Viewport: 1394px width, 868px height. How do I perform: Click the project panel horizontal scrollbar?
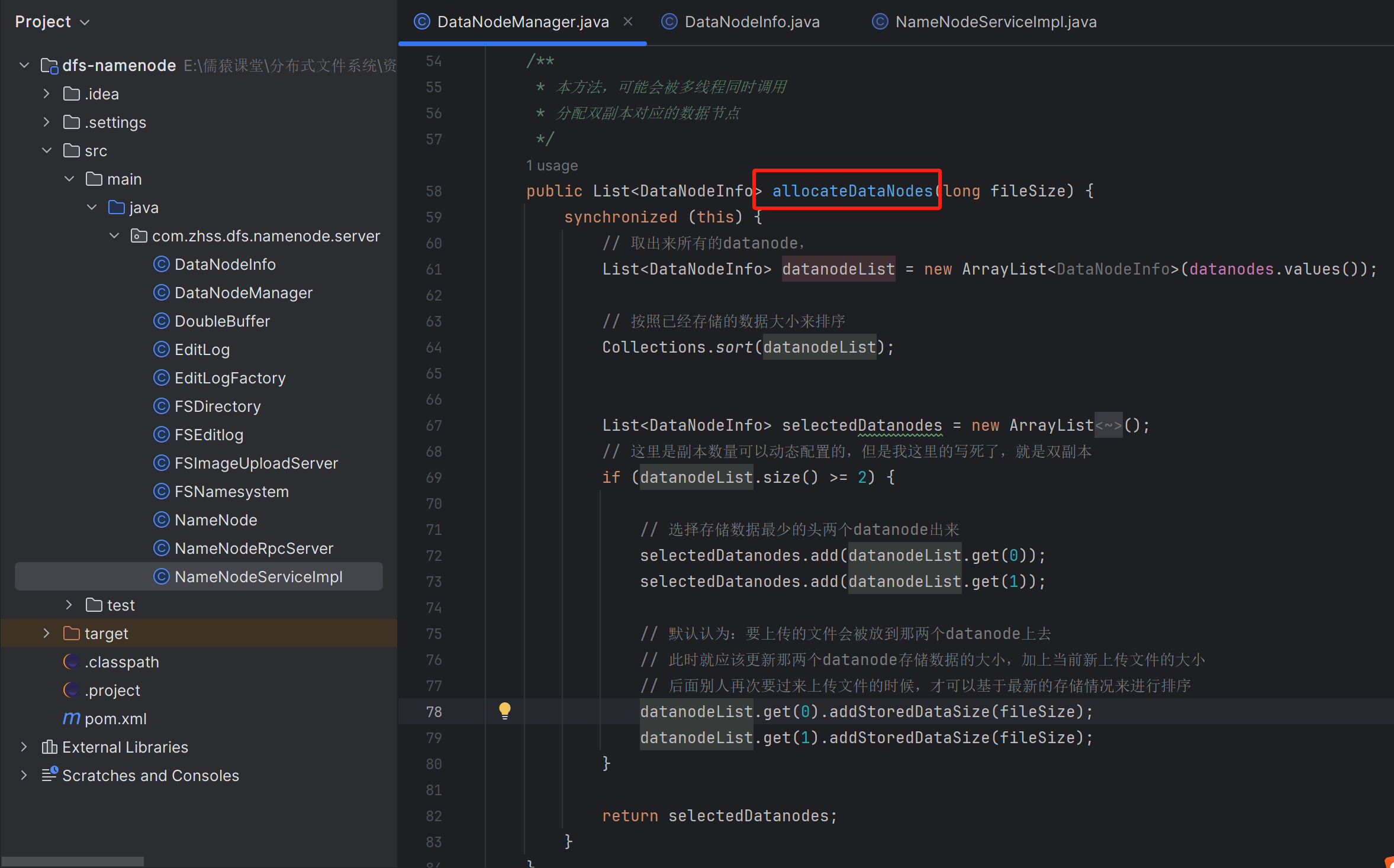click(72, 861)
